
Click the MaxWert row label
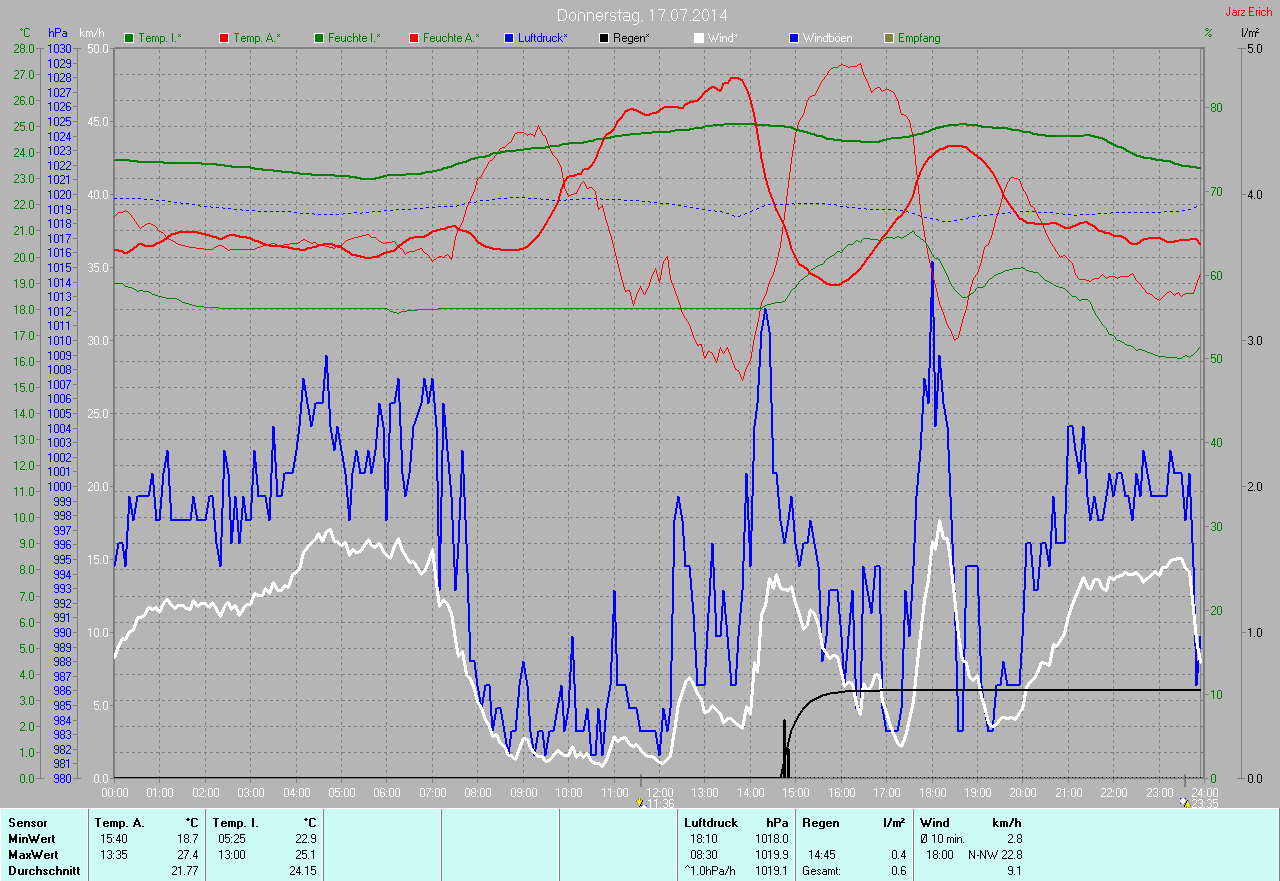[32, 855]
